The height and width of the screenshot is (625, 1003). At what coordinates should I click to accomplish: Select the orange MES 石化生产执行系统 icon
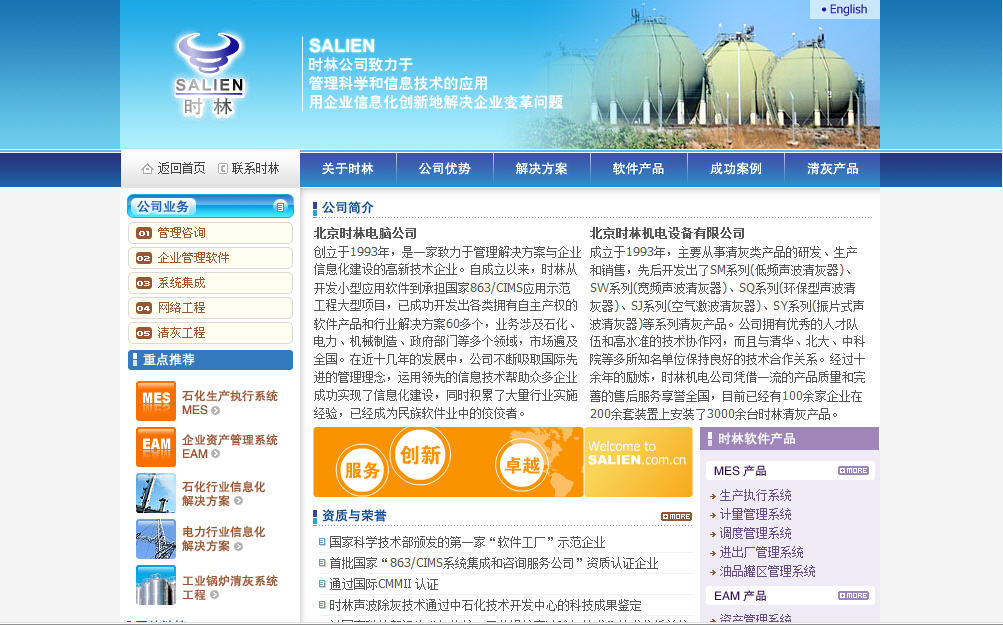pyautogui.click(x=155, y=400)
